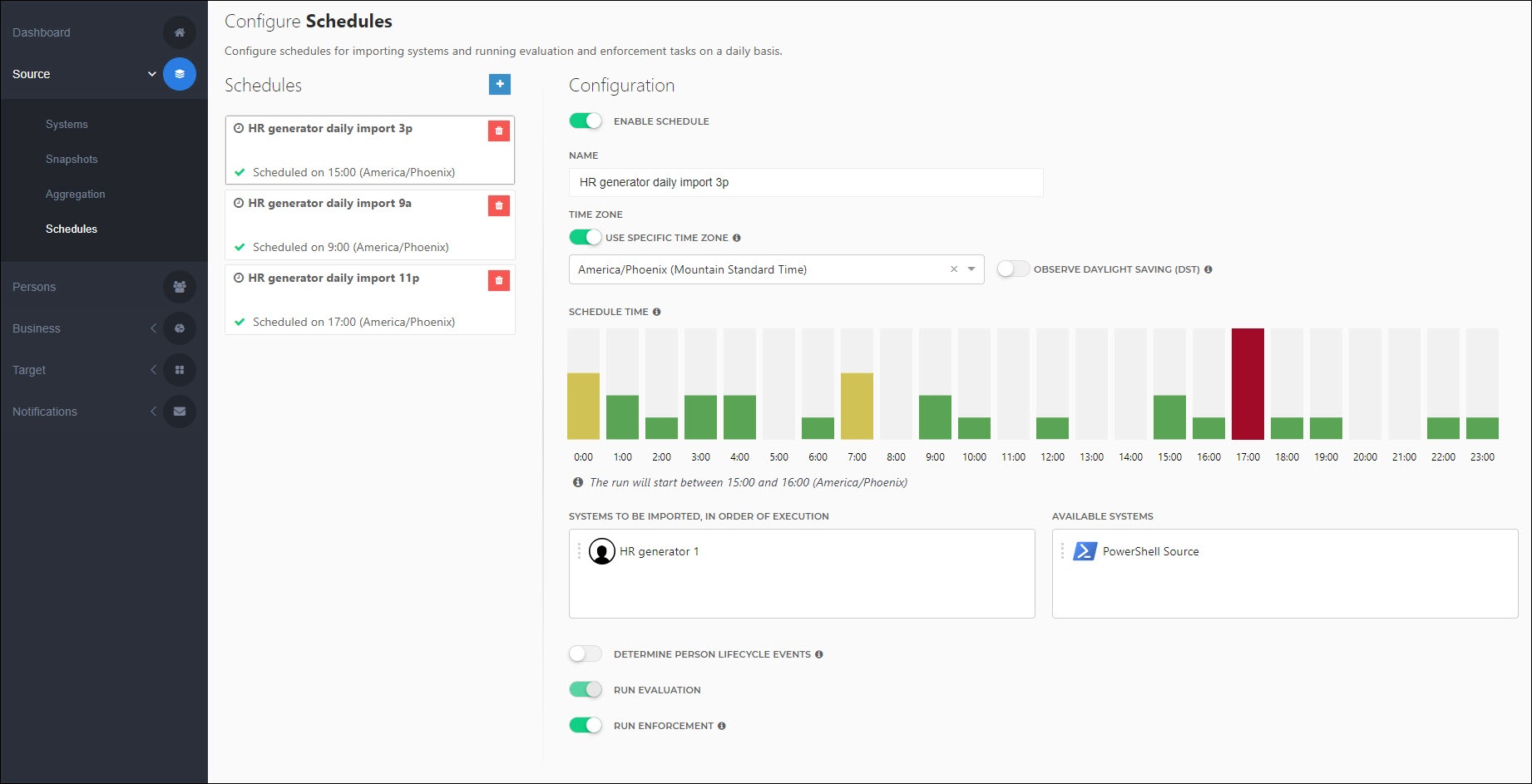This screenshot has height=784, width=1532.
Task: Click the HR generator 1 person icon
Action: [x=602, y=551]
